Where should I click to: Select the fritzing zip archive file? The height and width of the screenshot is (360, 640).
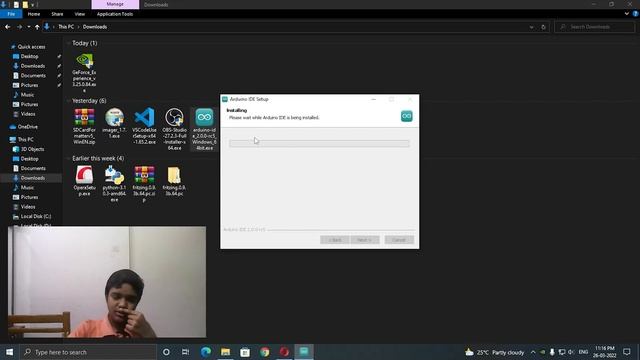144,184
